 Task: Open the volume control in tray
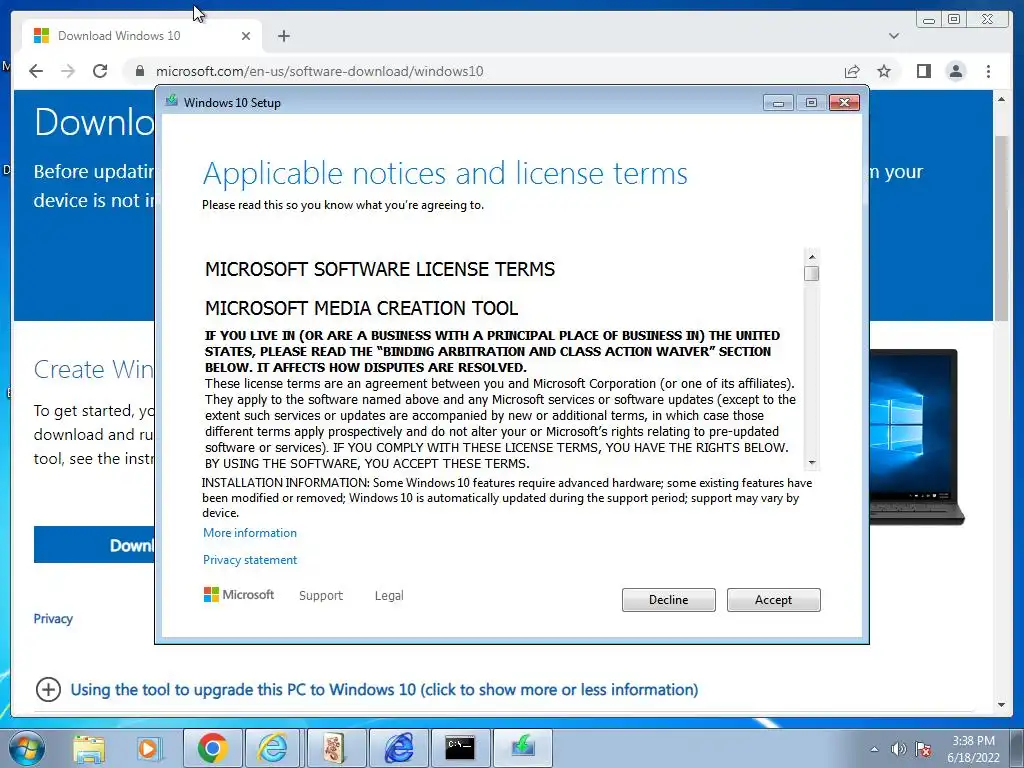coord(899,749)
